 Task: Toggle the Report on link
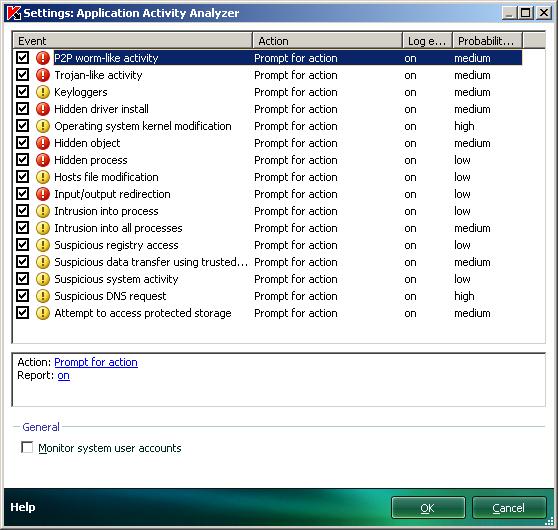(64, 376)
